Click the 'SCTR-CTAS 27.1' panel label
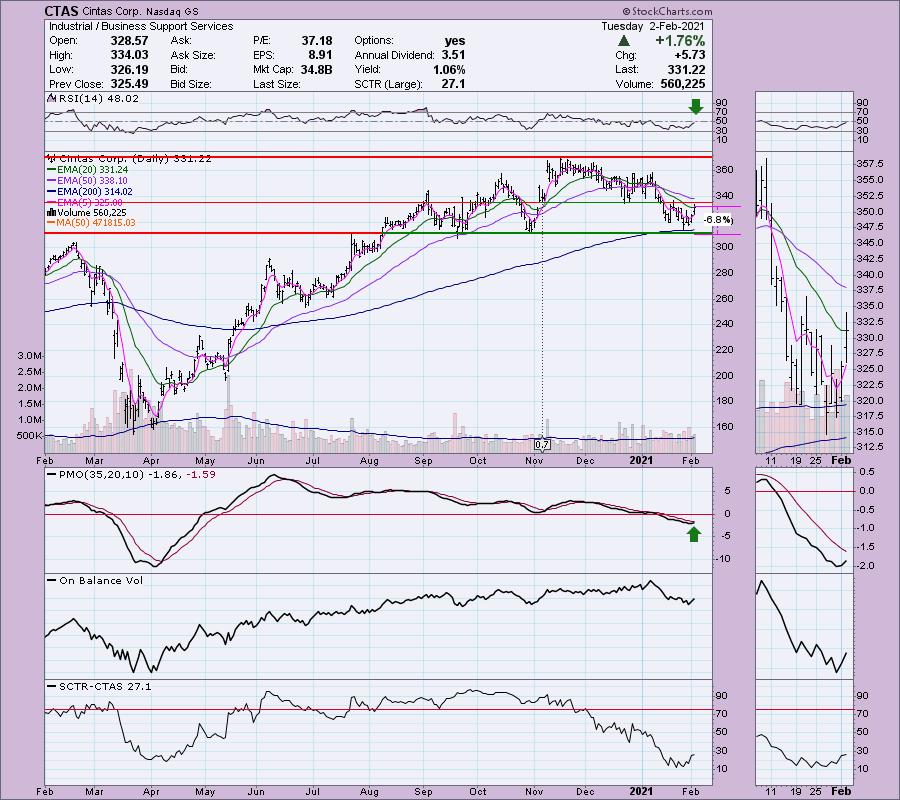The height and width of the screenshot is (800, 900). tap(105, 686)
